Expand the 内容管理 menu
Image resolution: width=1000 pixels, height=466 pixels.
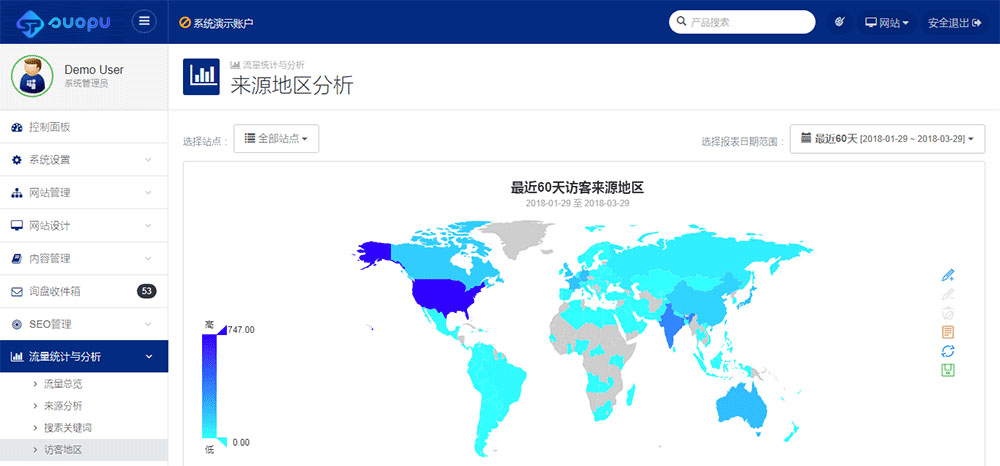click(x=84, y=259)
